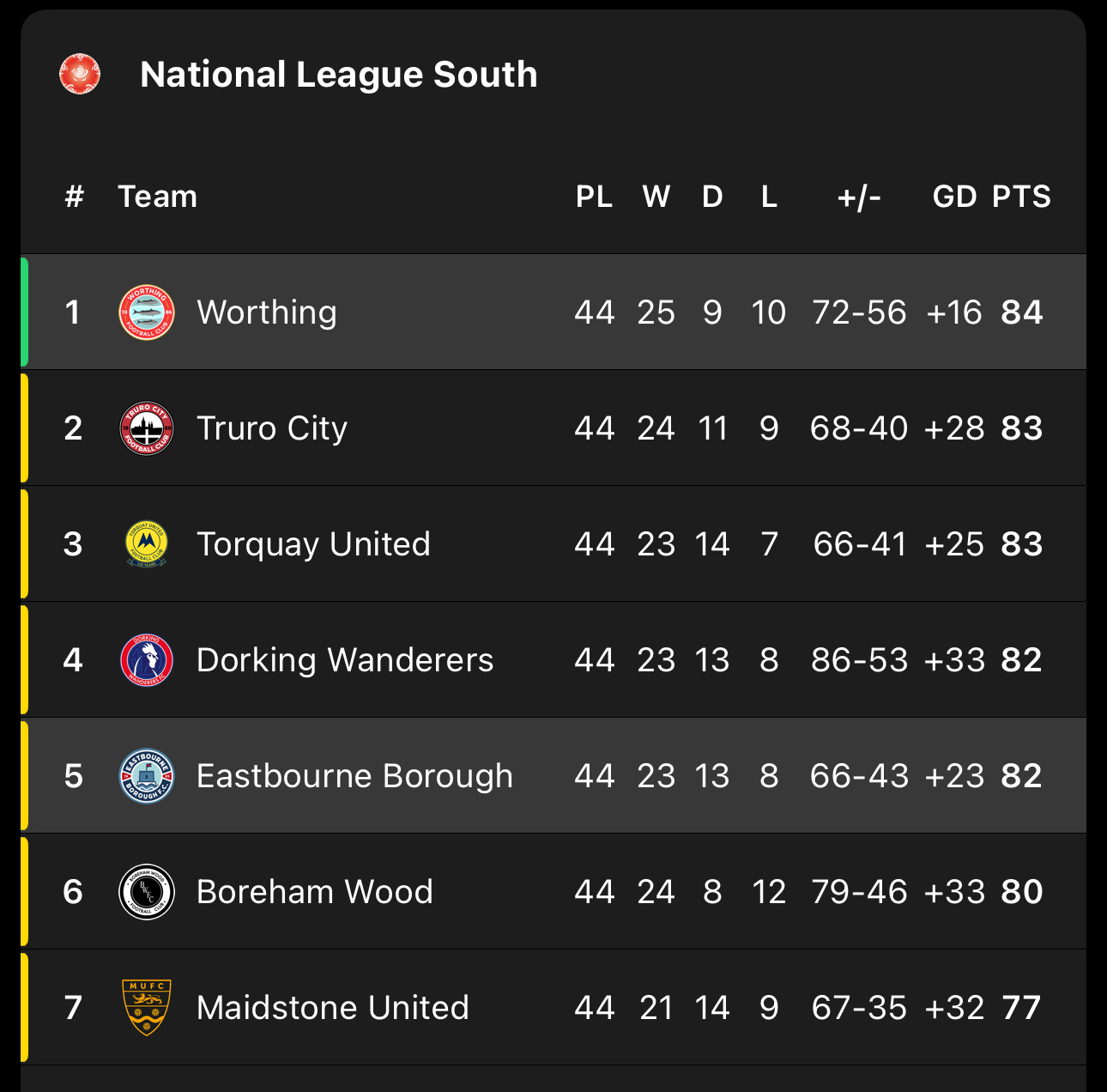The height and width of the screenshot is (1092, 1107).
Task: Tap the Boreham Wood black badge
Action: [x=147, y=892]
